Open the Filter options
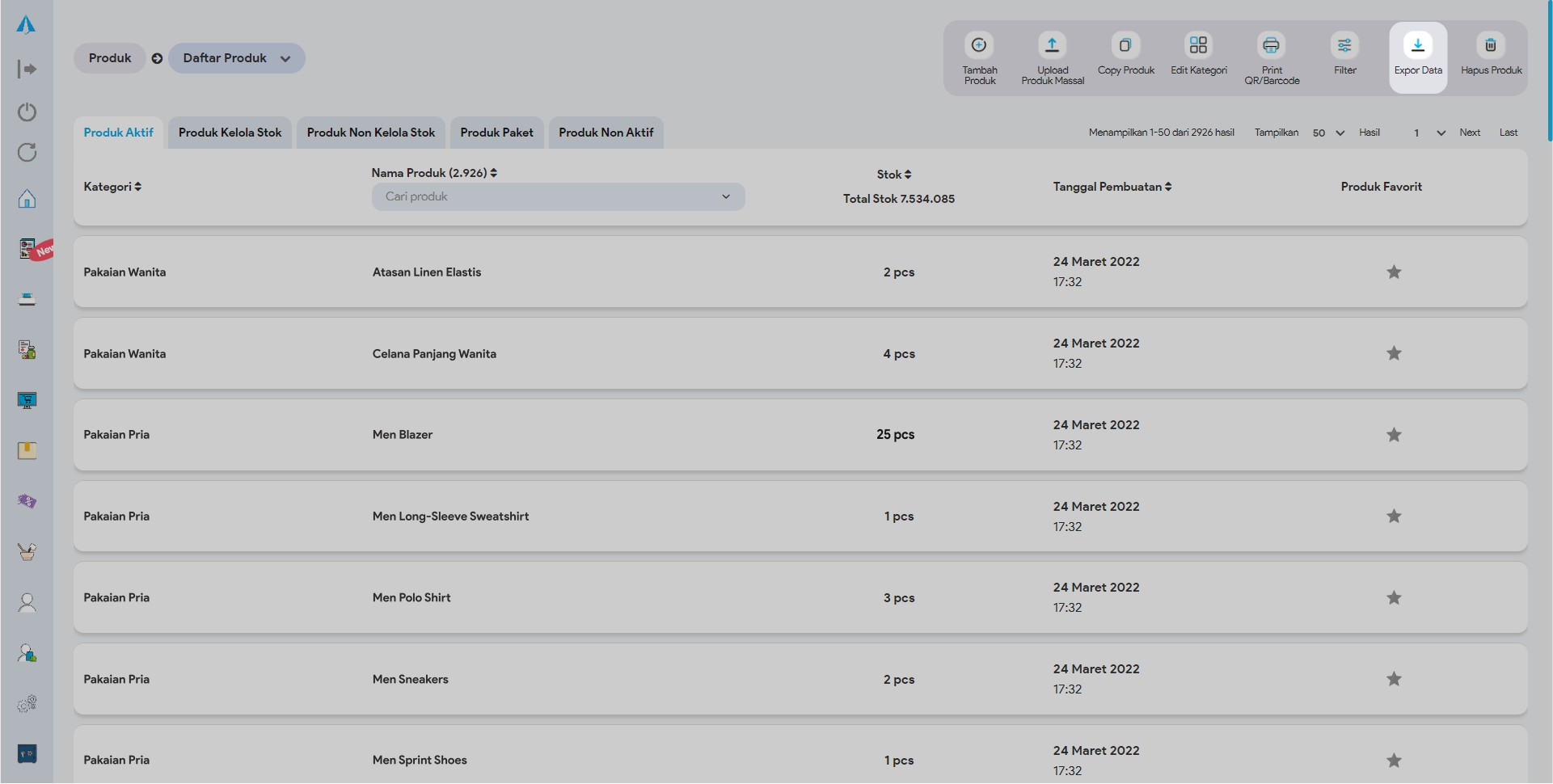Viewport: 1553px width, 784px height. pyautogui.click(x=1344, y=45)
